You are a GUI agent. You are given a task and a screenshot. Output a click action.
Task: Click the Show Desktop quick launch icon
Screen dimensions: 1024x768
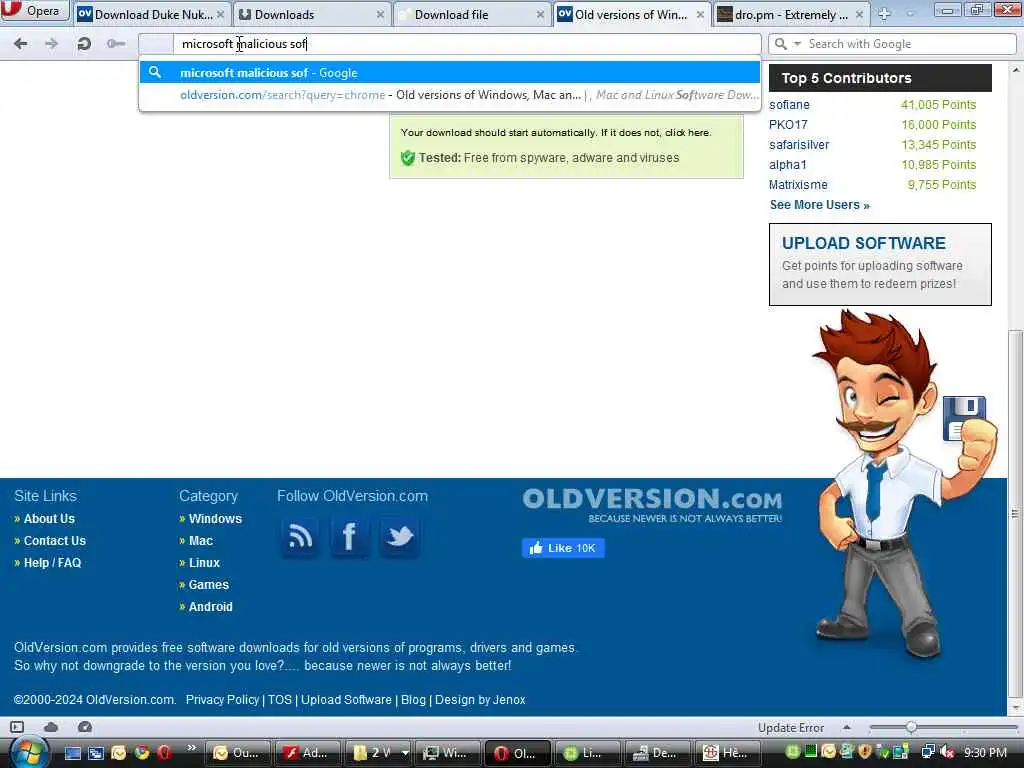72,753
